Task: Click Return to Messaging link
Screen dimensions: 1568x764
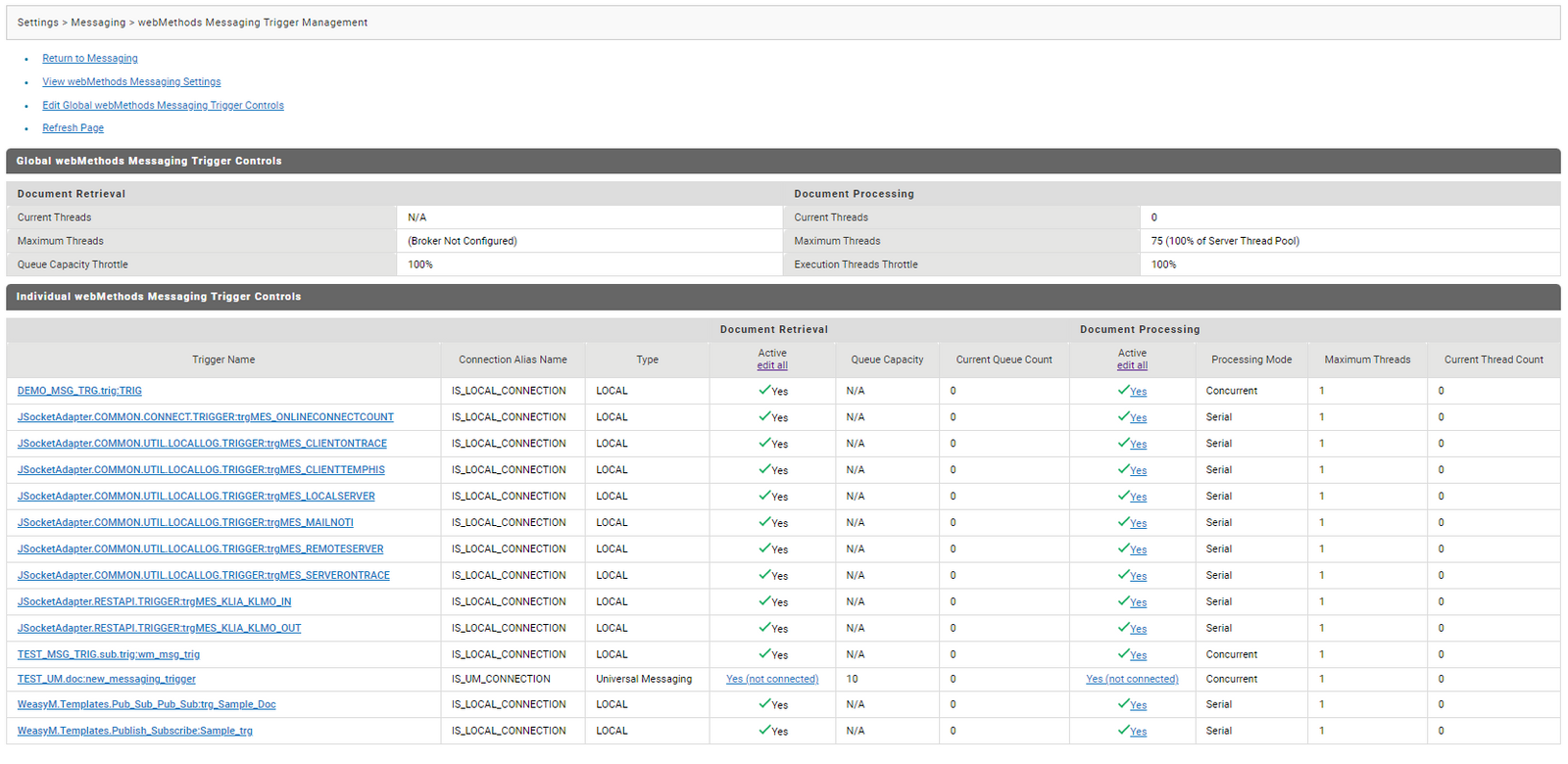Action: coord(90,59)
